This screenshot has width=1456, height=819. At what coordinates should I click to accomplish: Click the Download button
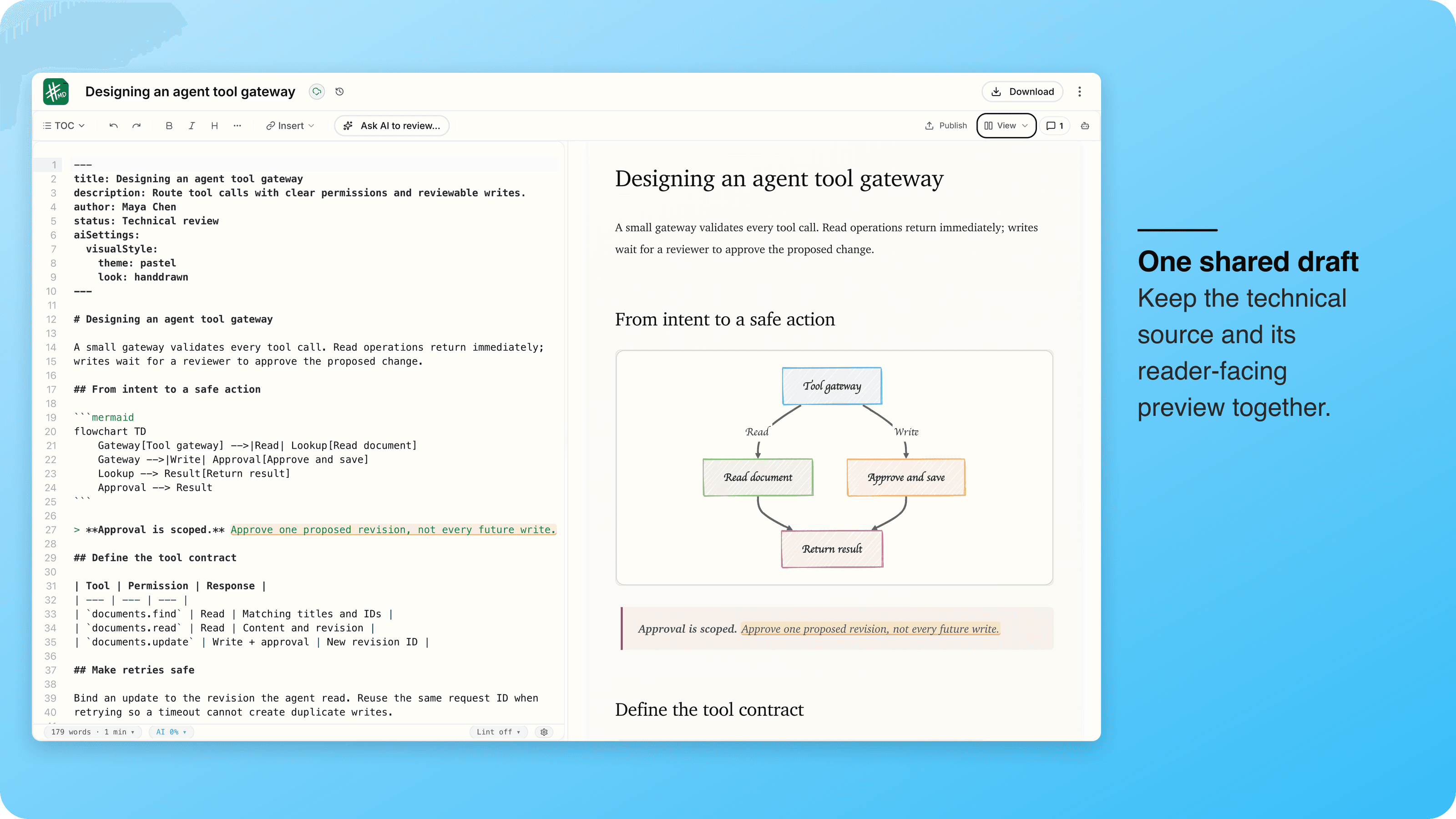pos(1022,91)
